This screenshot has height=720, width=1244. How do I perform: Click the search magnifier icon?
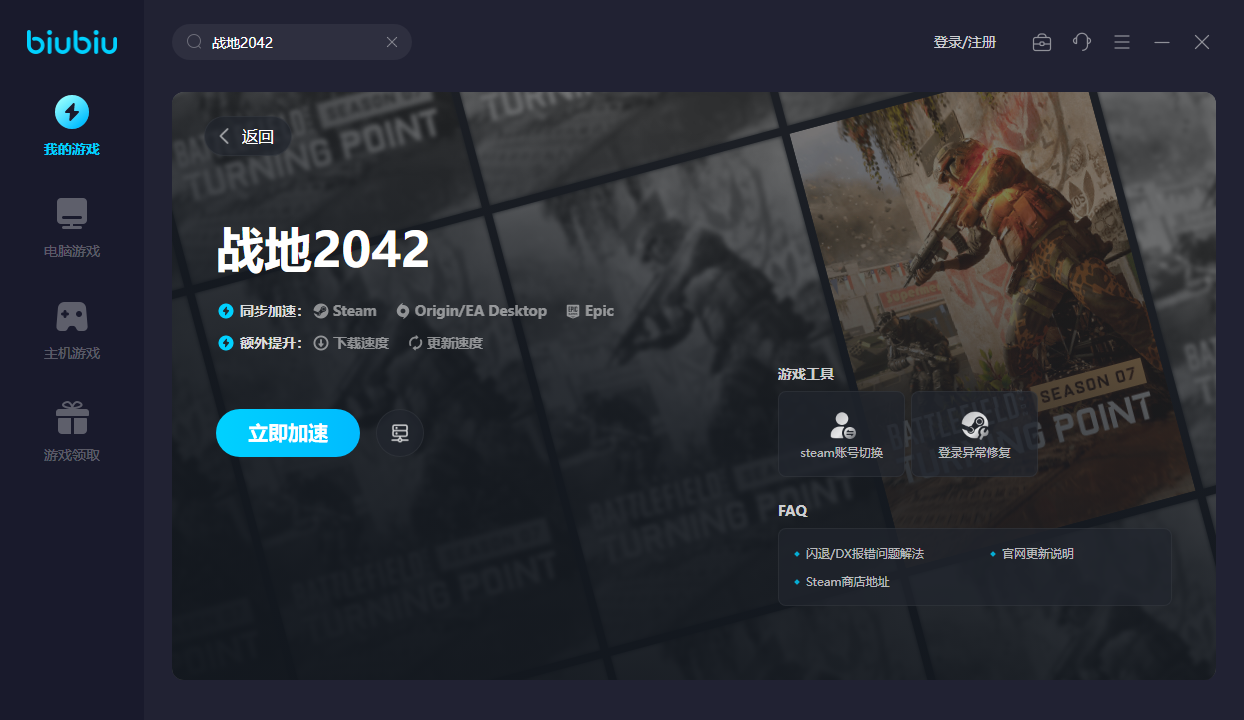[194, 42]
